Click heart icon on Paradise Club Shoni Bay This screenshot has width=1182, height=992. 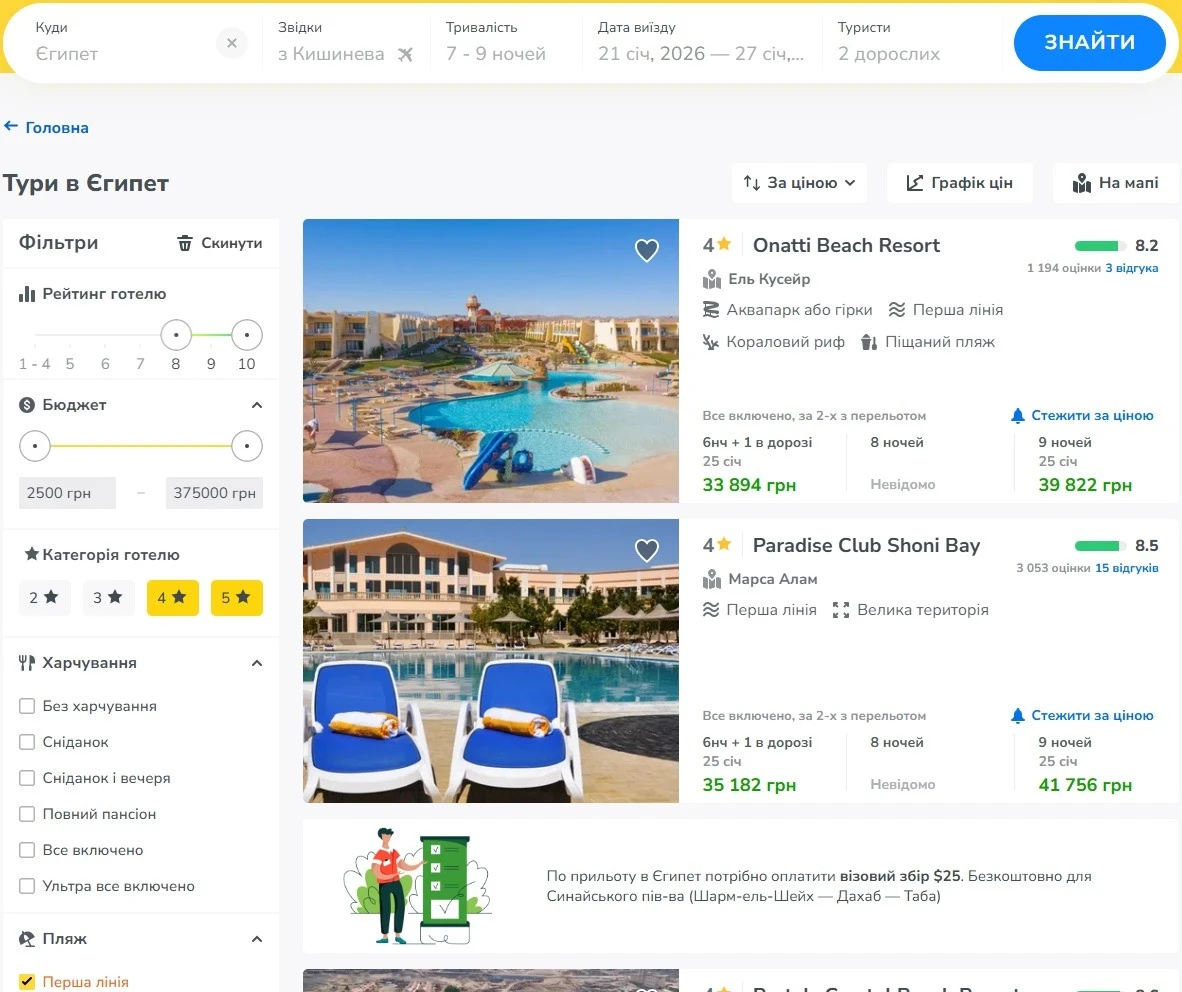(x=647, y=551)
